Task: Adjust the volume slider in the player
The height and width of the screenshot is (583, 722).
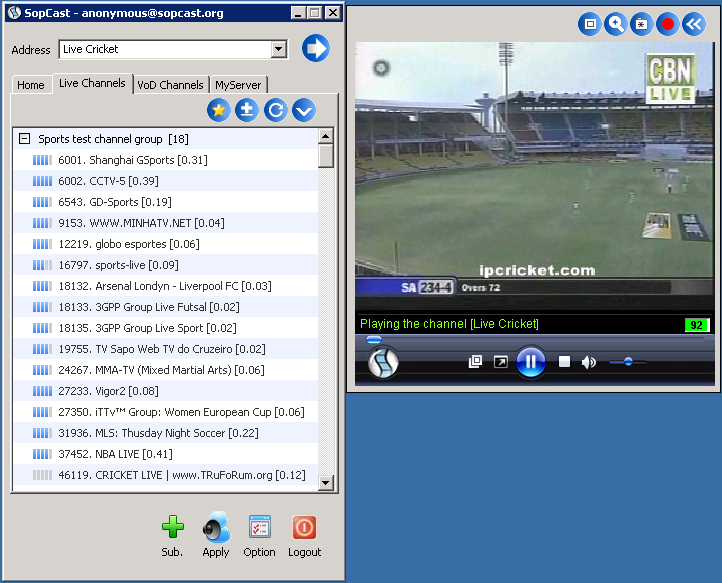Action: pyautogui.click(x=627, y=362)
